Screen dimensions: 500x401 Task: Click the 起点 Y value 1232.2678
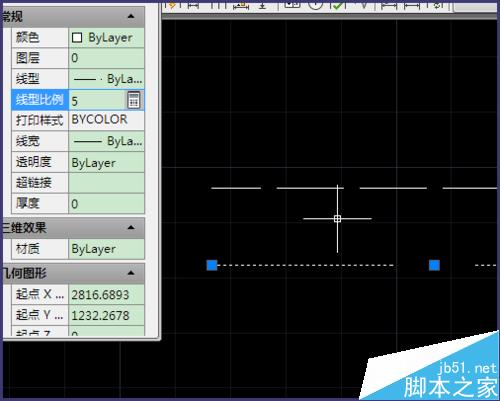click(106, 315)
